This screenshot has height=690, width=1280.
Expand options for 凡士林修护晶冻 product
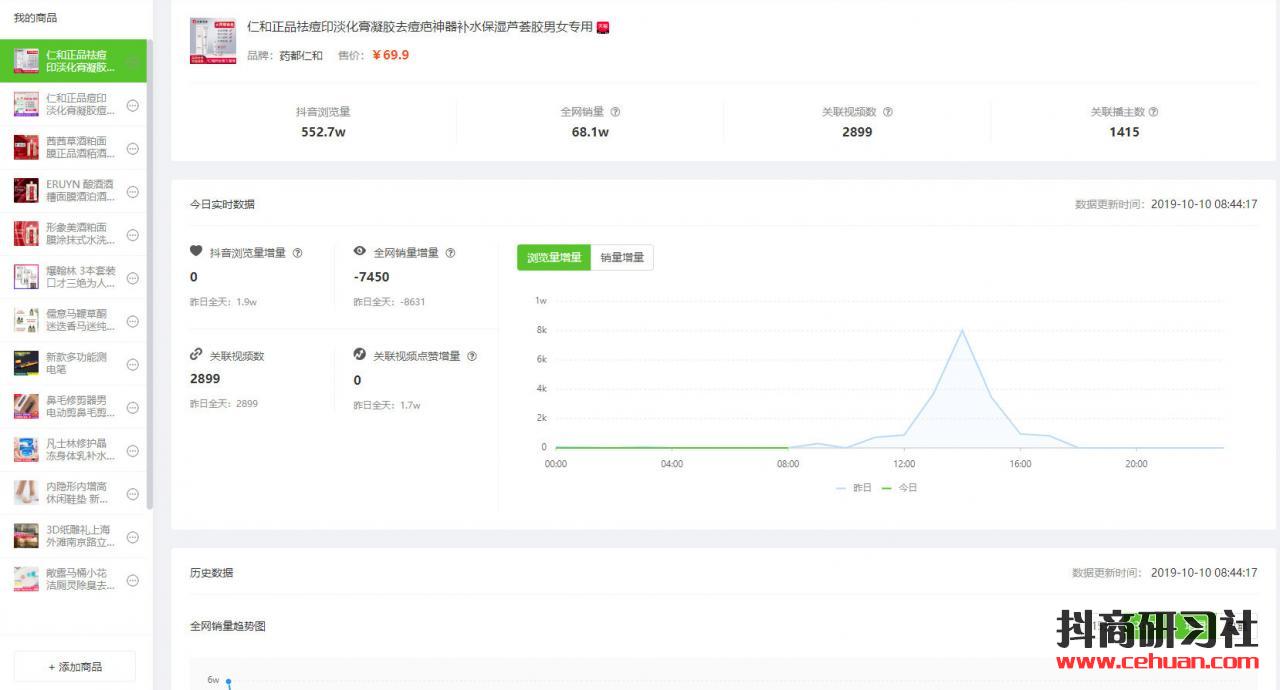click(x=133, y=450)
